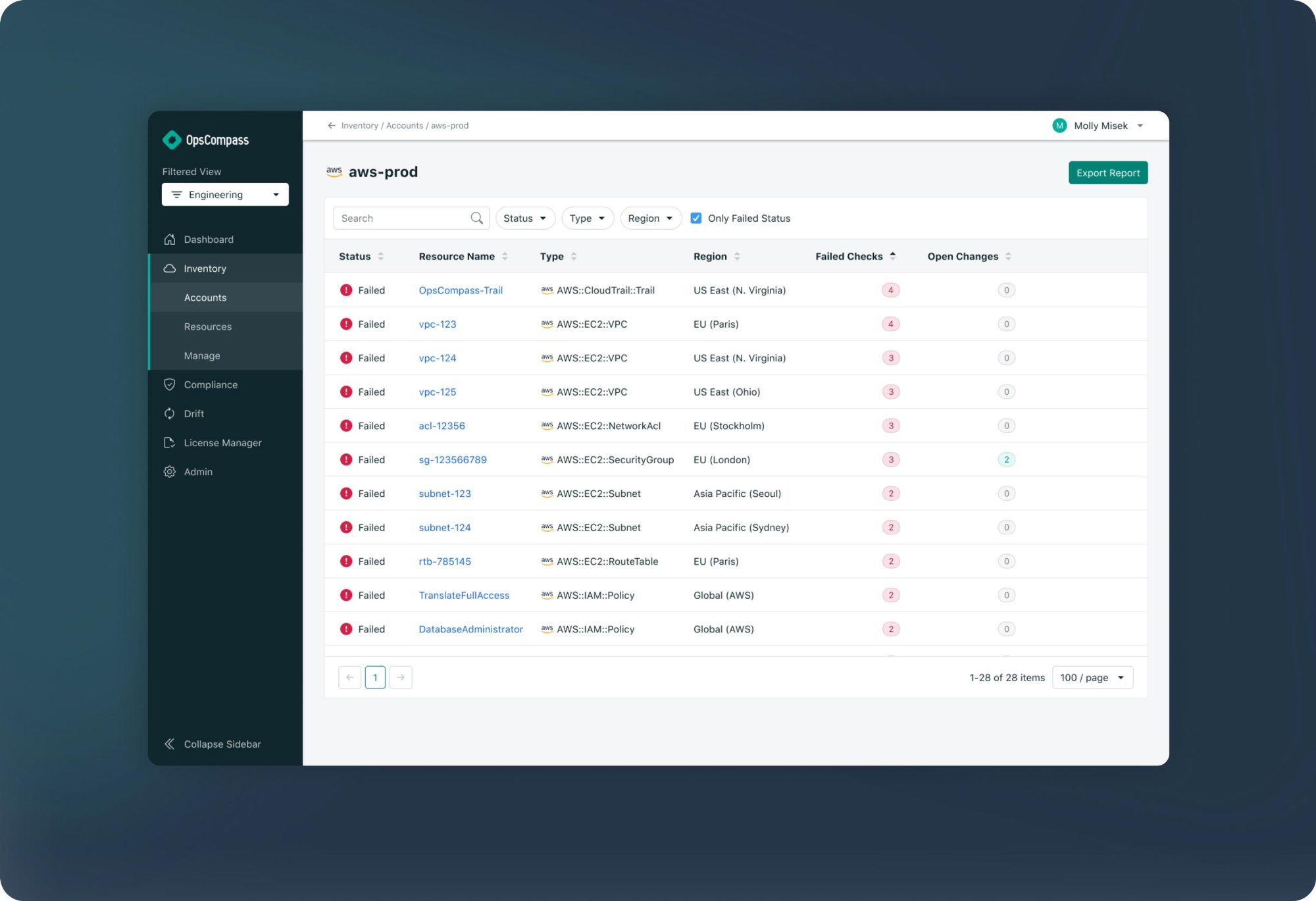Click the failed status icon for rtb-785145
This screenshot has height=901, width=1316.
pyautogui.click(x=346, y=561)
